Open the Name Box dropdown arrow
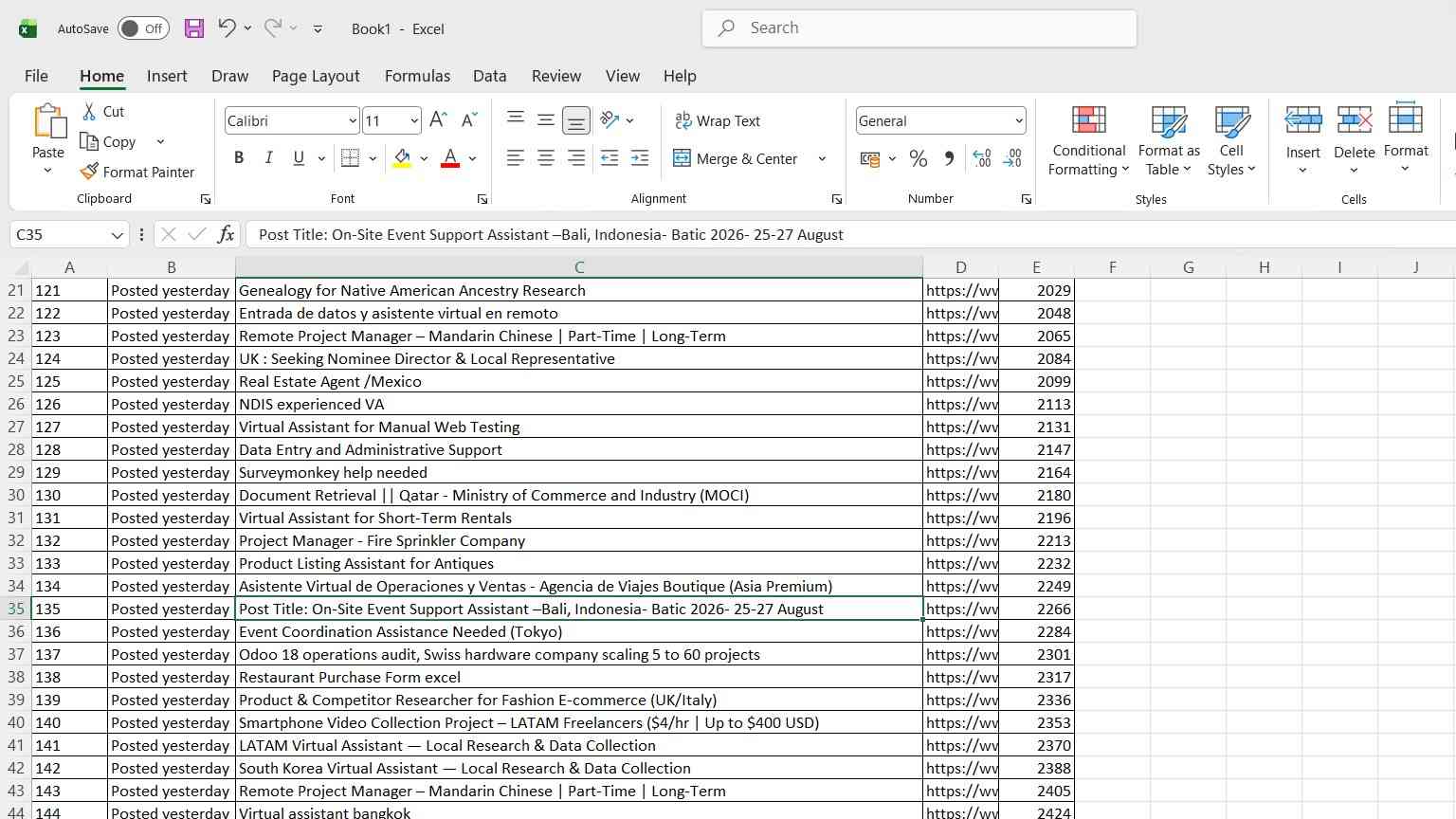Screen dimensions: 1456x819 (117, 234)
